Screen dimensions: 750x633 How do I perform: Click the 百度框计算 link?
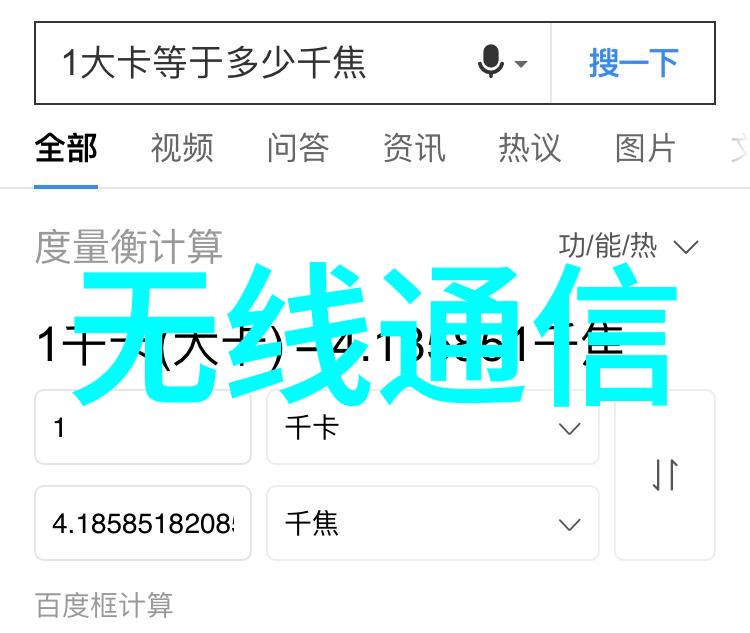104,605
